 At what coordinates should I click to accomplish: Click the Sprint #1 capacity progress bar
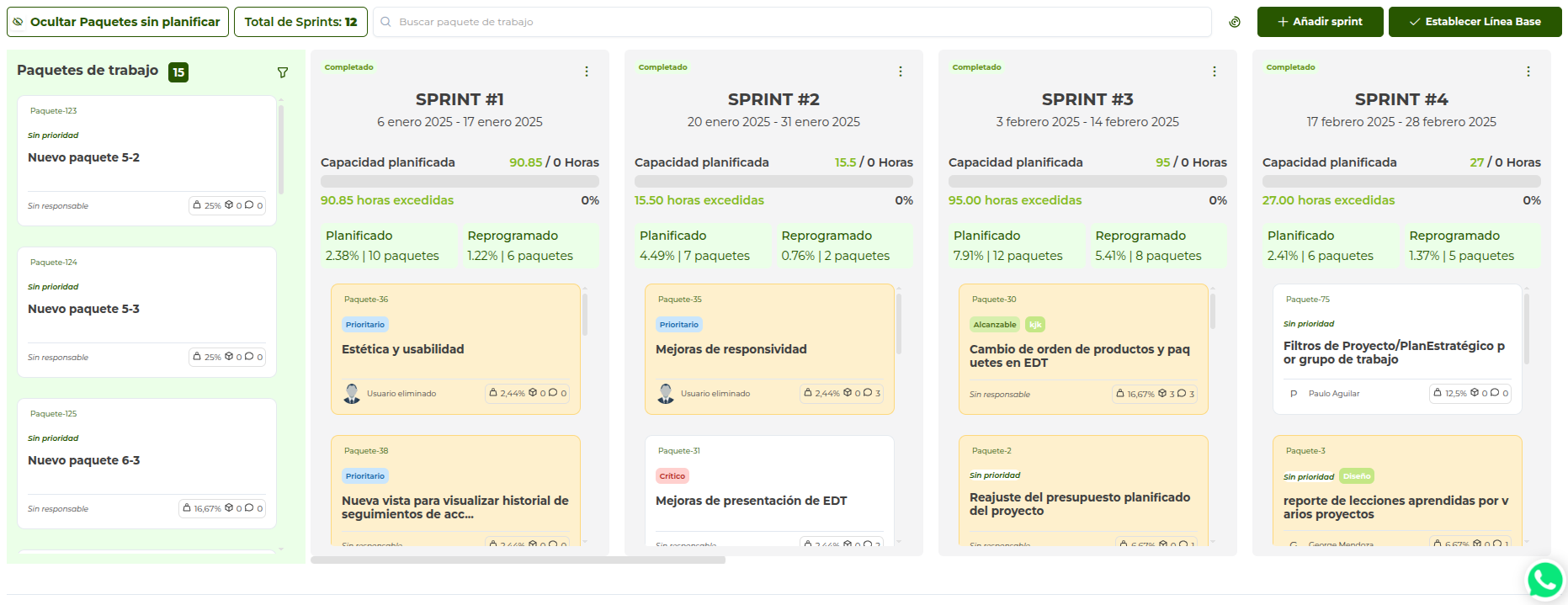tap(460, 181)
